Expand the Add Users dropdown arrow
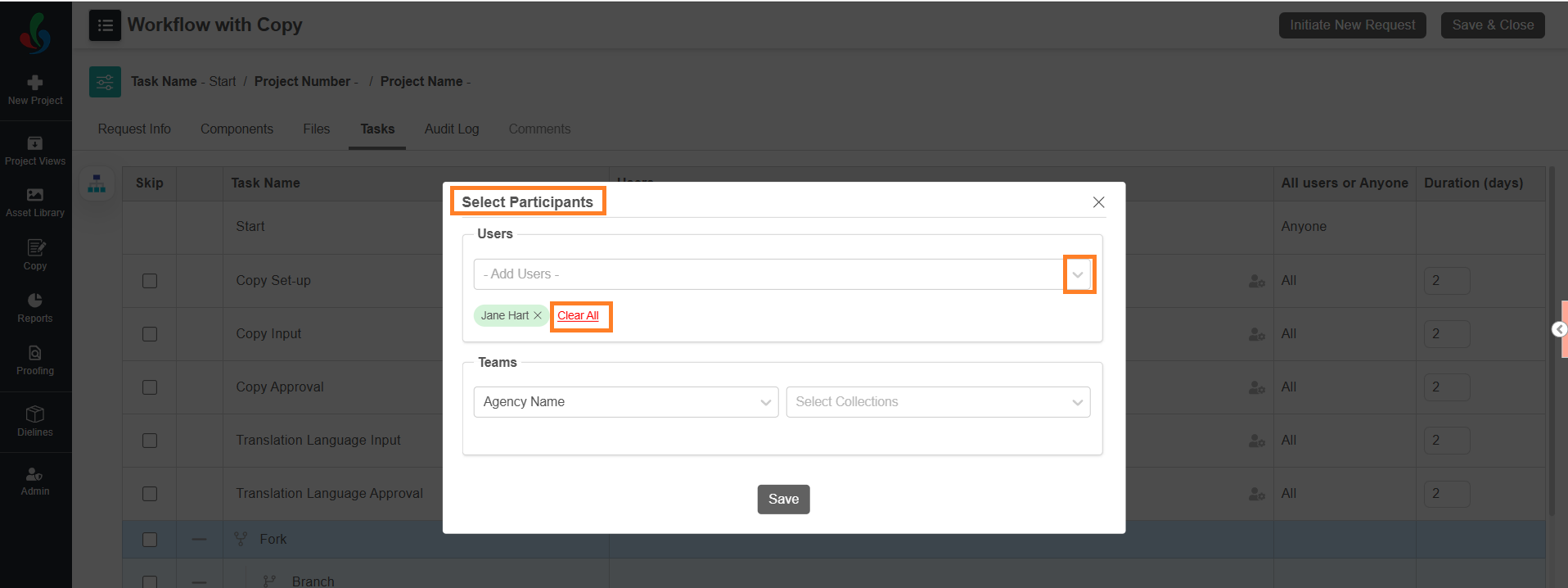This screenshot has width=1568, height=588. click(1078, 274)
